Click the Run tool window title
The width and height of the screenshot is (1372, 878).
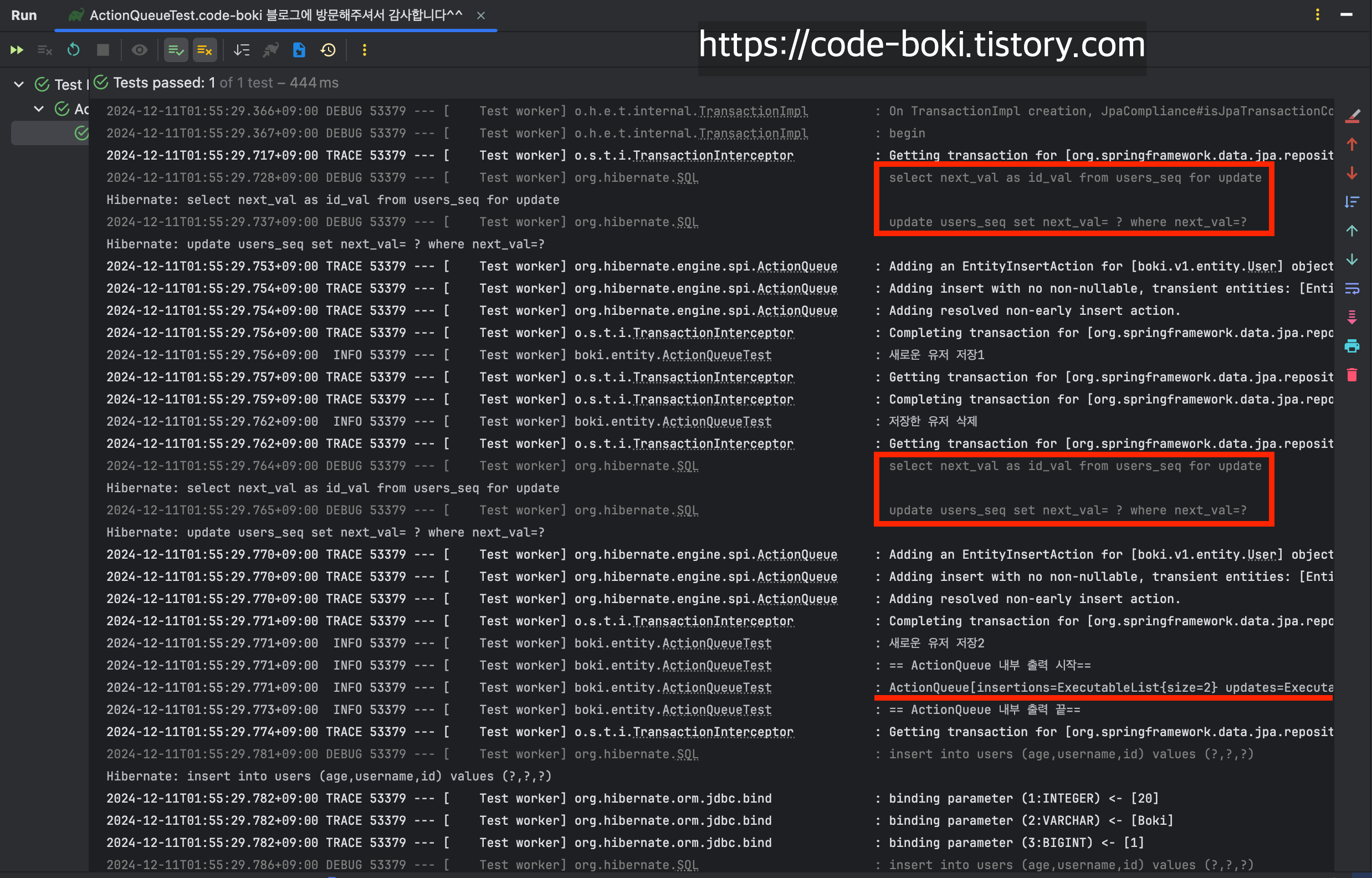pyautogui.click(x=23, y=15)
